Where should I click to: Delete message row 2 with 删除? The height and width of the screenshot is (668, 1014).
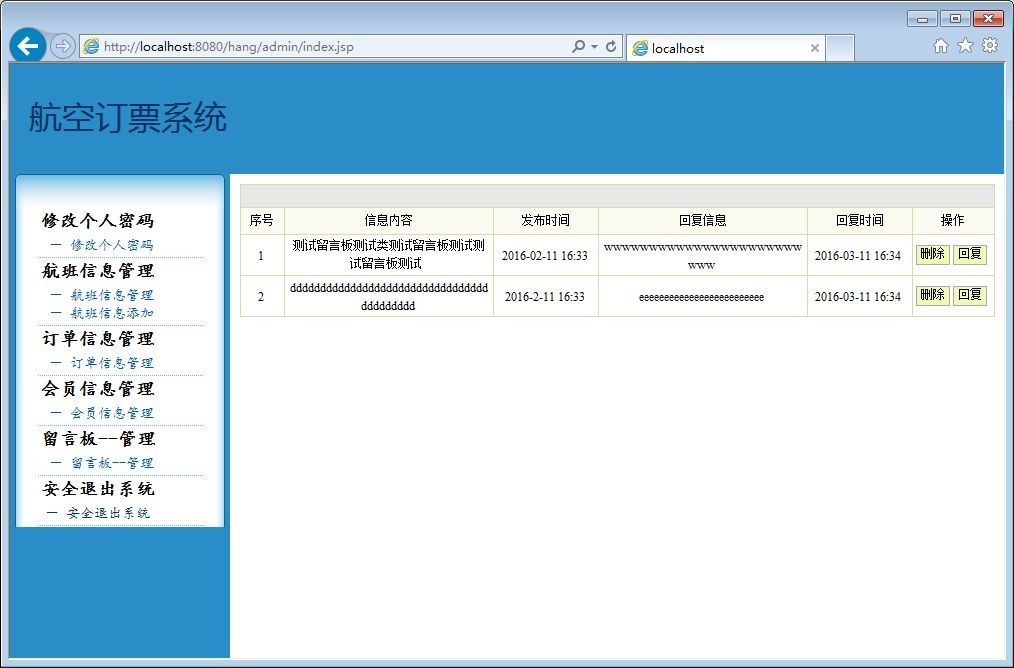(933, 295)
